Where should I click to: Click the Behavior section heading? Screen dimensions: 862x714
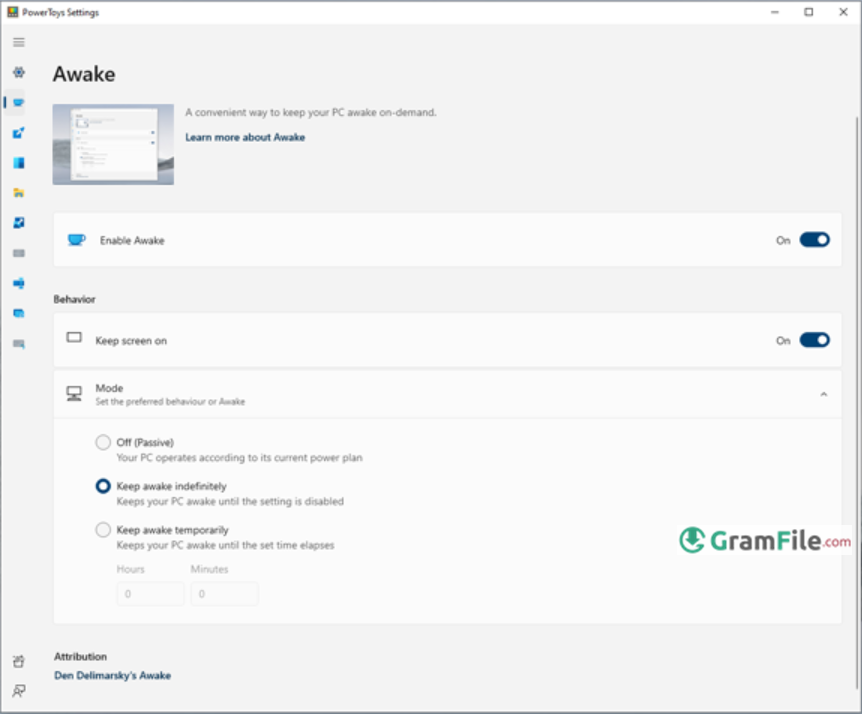tap(74, 300)
